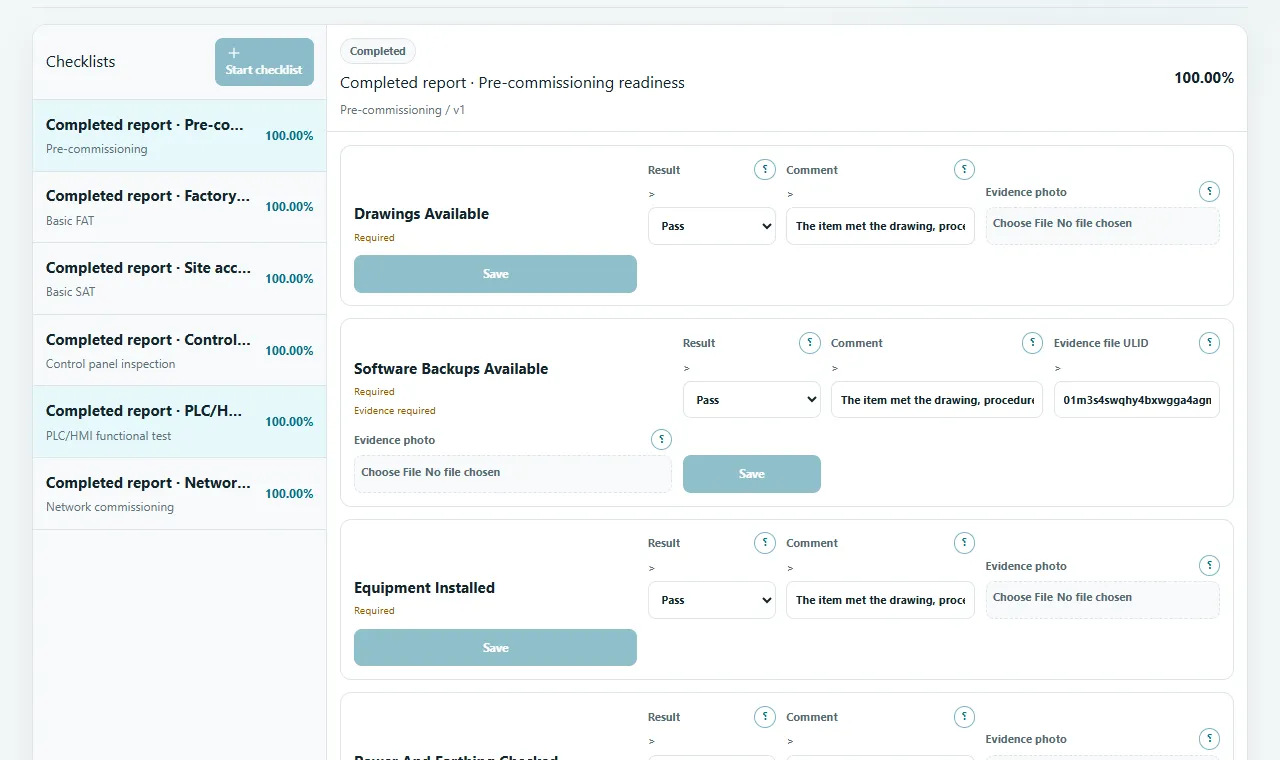The width and height of the screenshot is (1280, 760).
Task: Open Evidence photo help icon in Power And Earthing row
Action: point(1209,739)
